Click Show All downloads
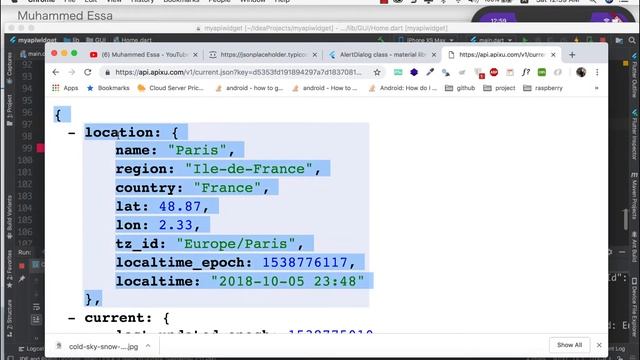The width and height of the screenshot is (640, 360). point(569,345)
